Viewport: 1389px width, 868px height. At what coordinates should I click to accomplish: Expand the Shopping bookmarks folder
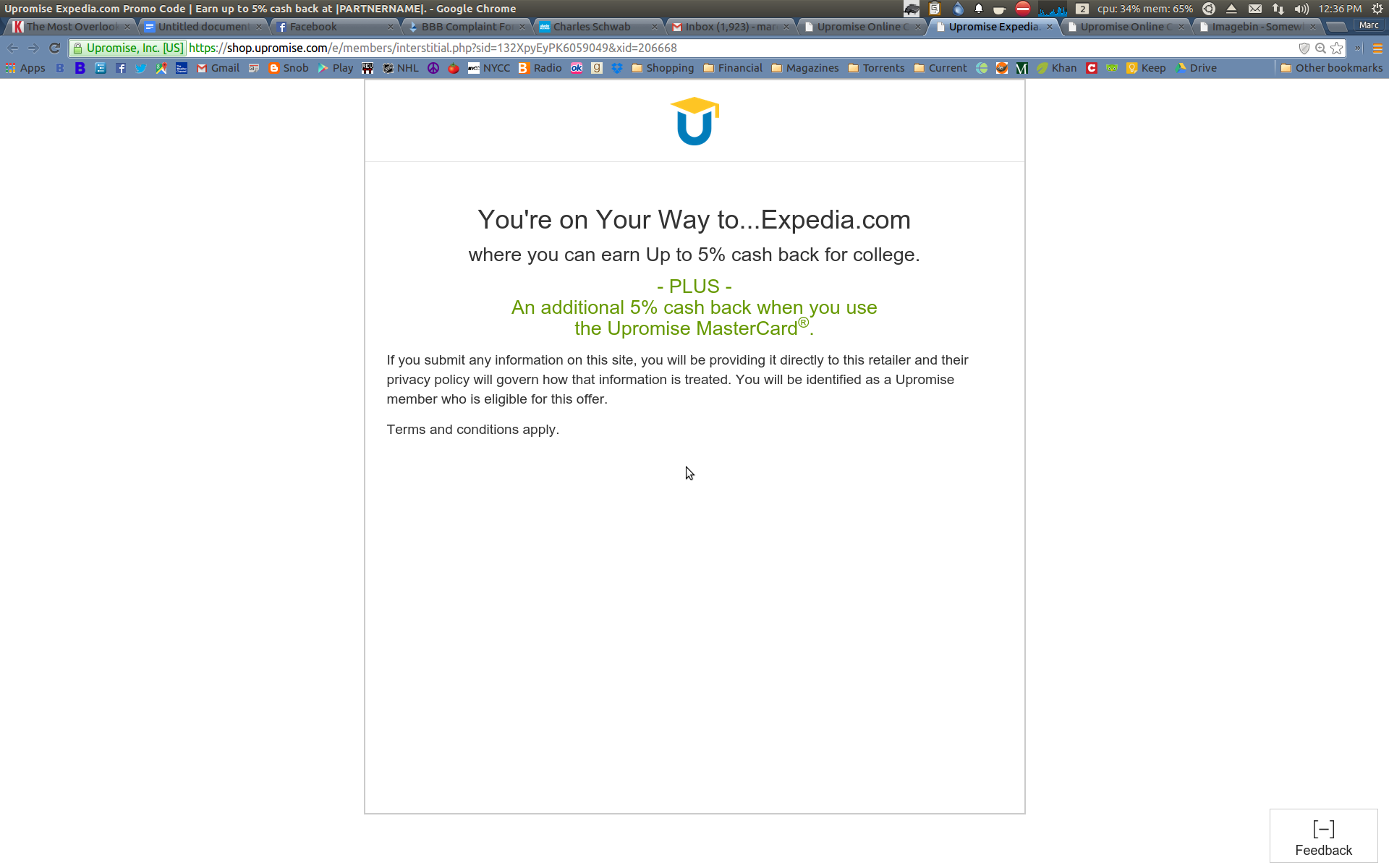(x=663, y=68)
